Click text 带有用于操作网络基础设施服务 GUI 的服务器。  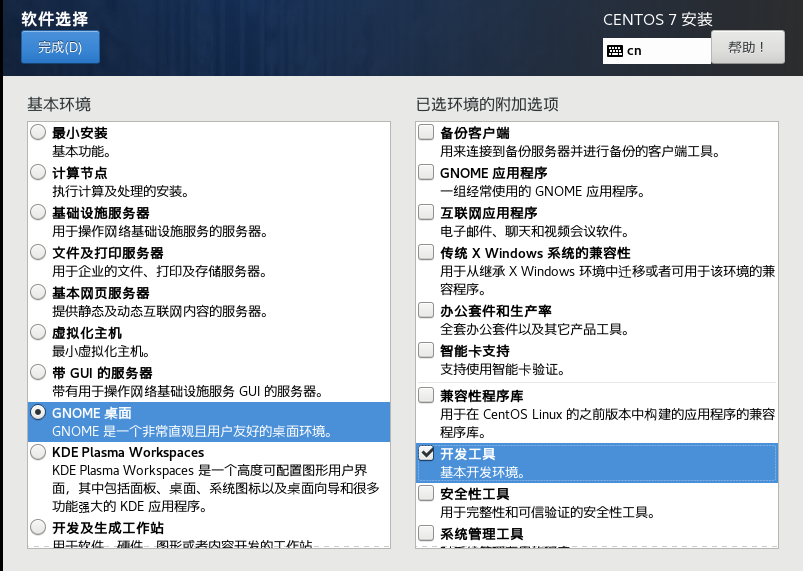(187, 392)
